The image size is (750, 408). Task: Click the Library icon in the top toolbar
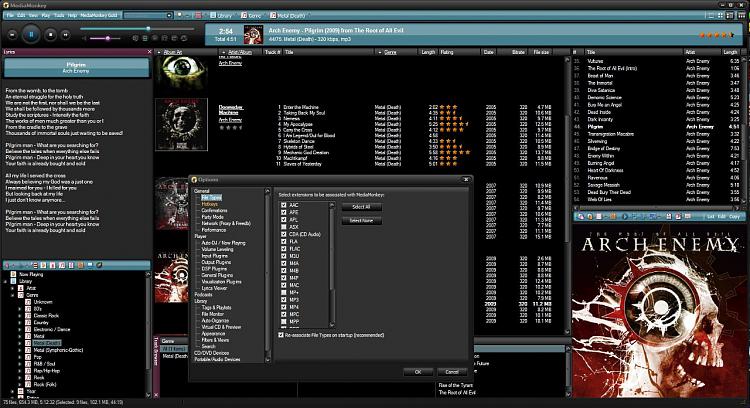tap(213, 15)
